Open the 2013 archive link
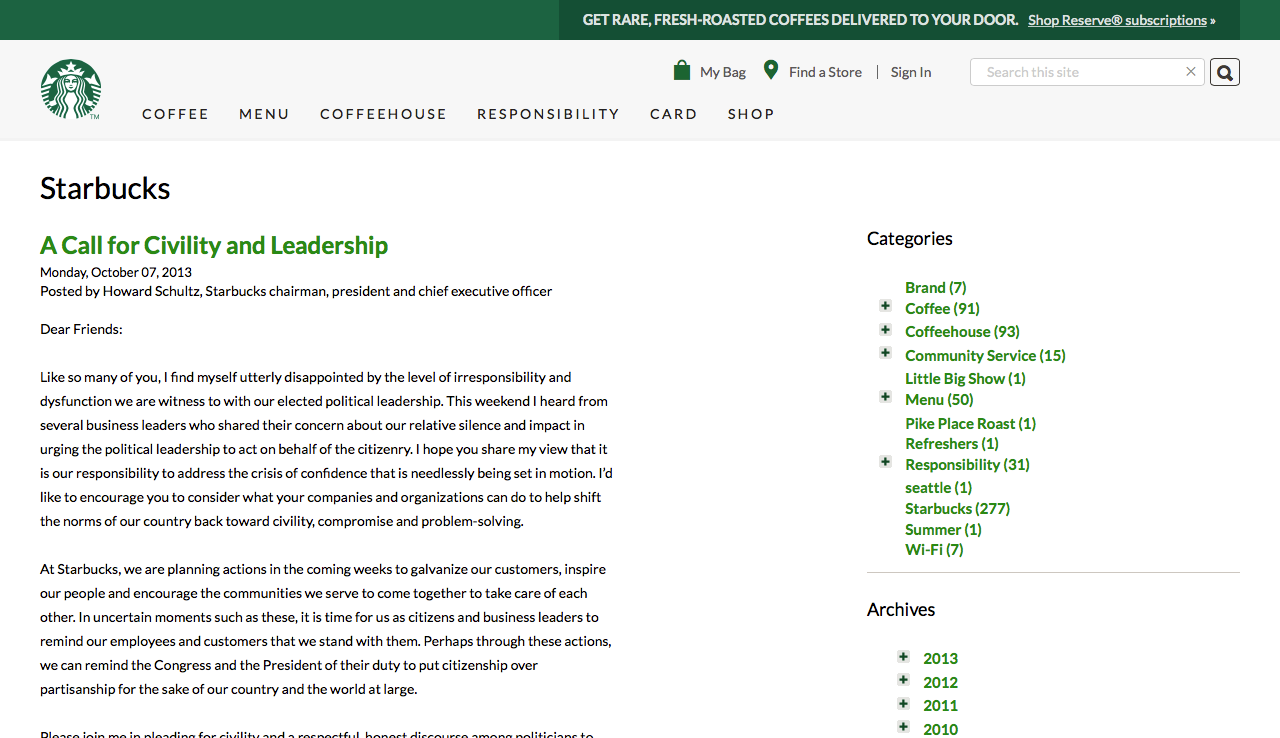This screenshot has width=1280, height=738. coord(940,659)
